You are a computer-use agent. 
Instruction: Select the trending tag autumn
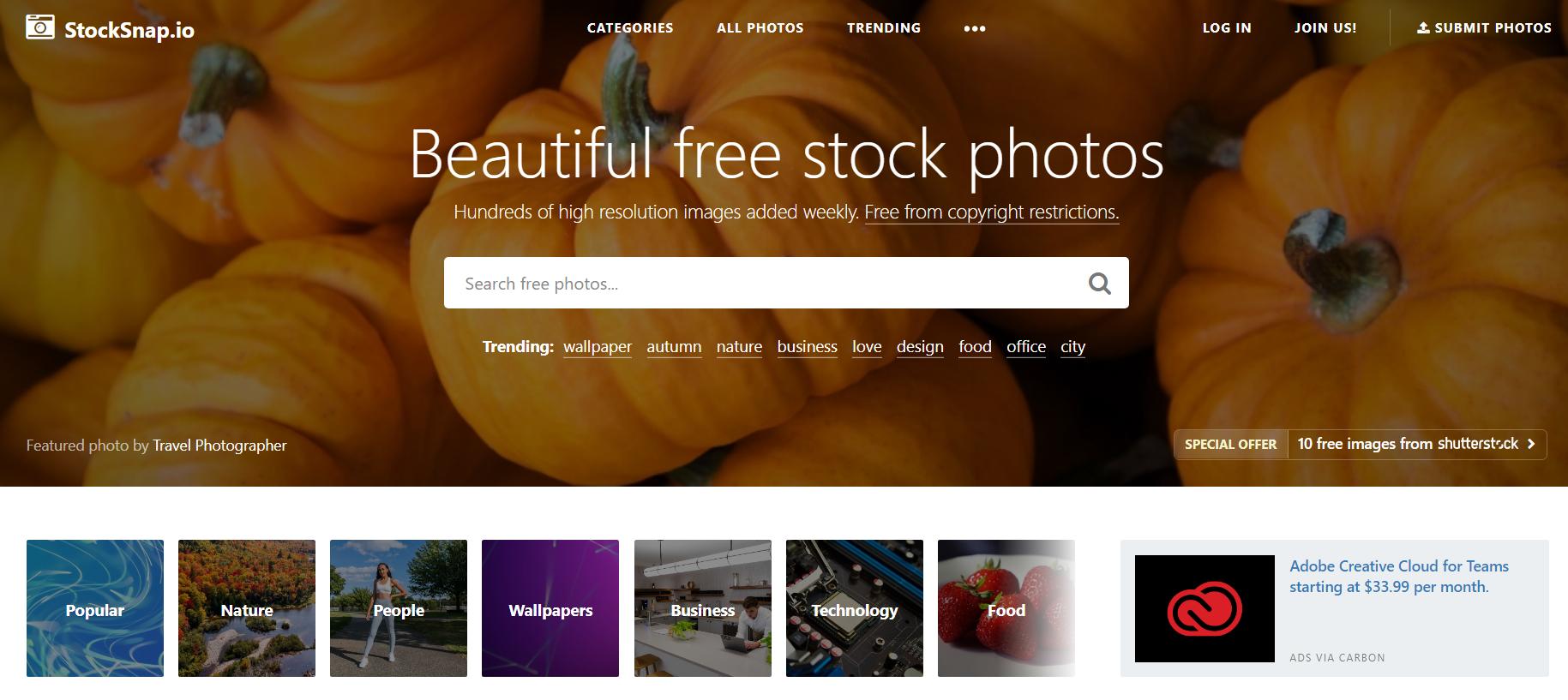click(x=674, y=347)
